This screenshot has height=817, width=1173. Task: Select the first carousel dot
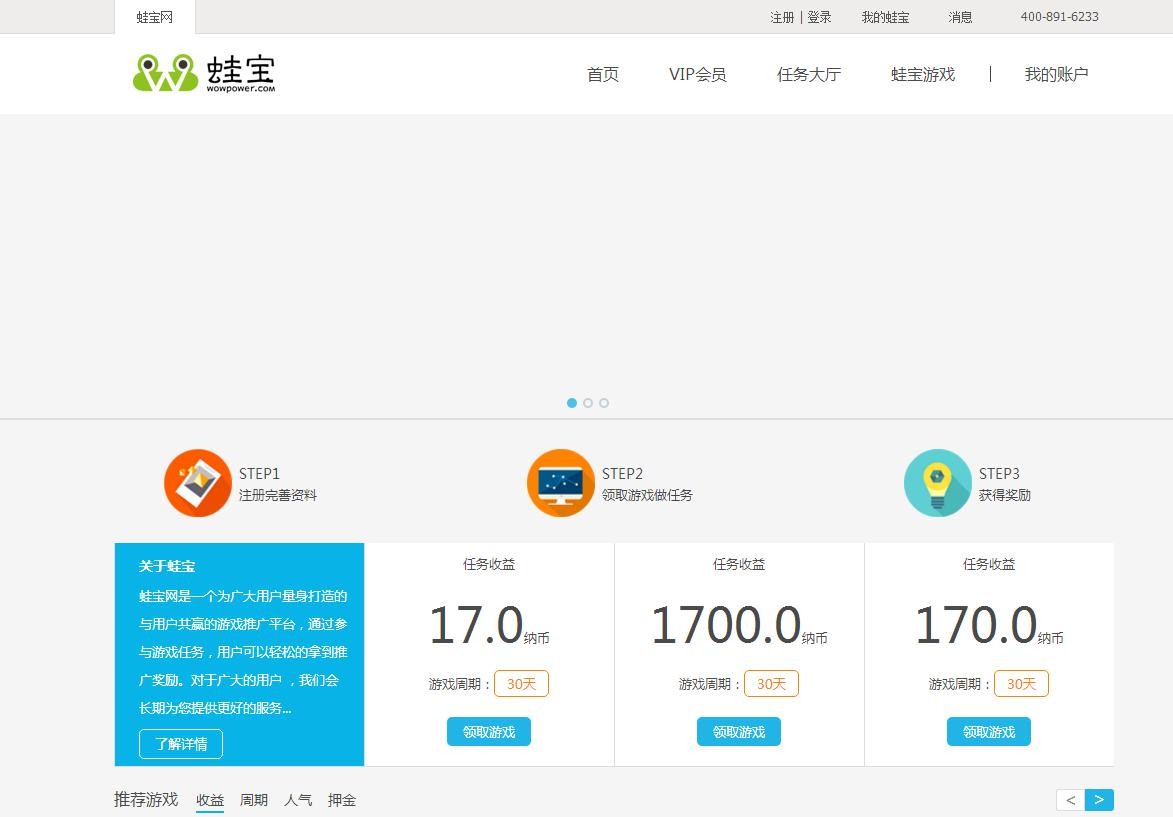tap(572, 403)
